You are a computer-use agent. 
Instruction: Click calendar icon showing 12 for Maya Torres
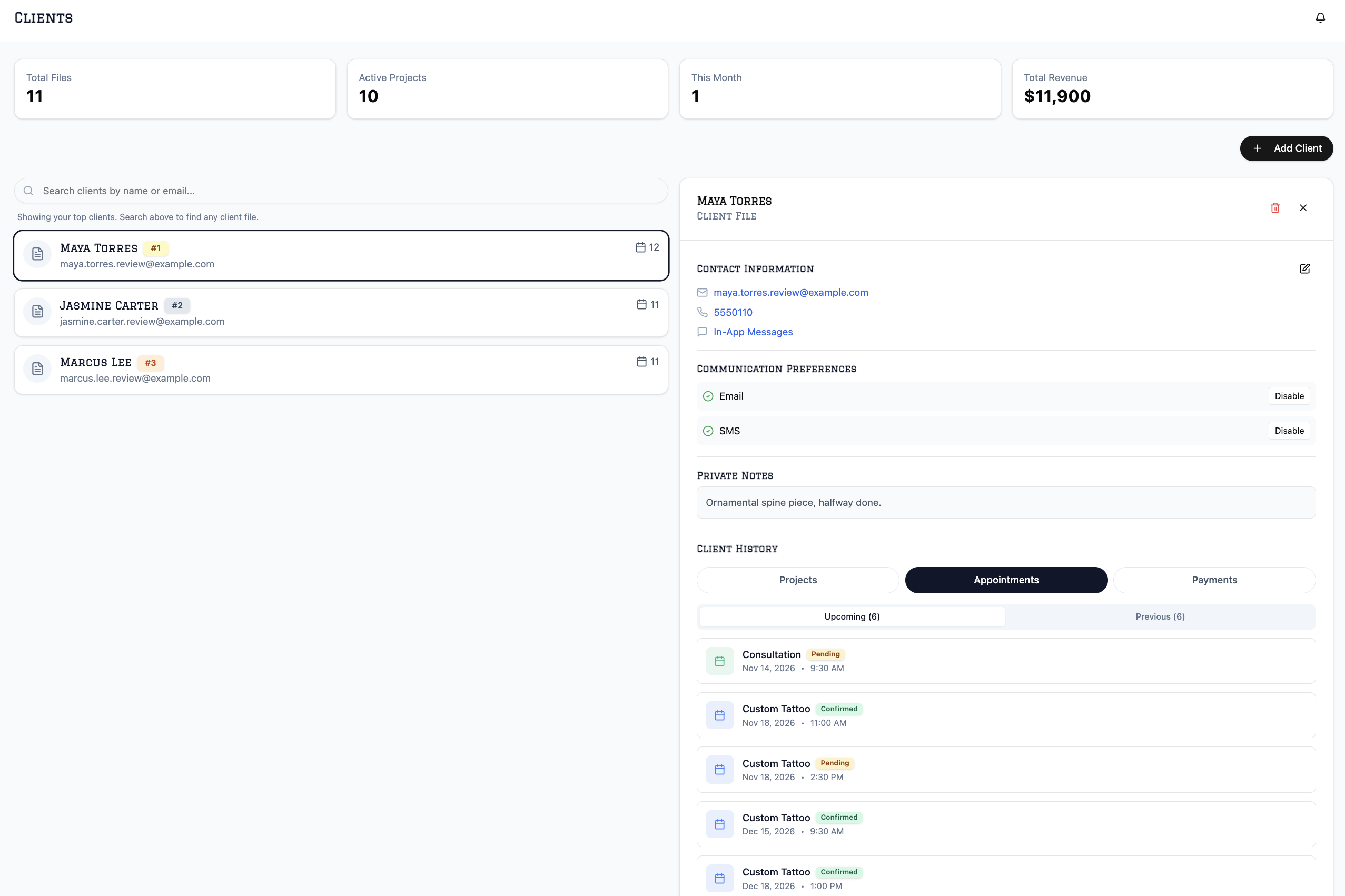pyautogui.click(x=640, y=247)
